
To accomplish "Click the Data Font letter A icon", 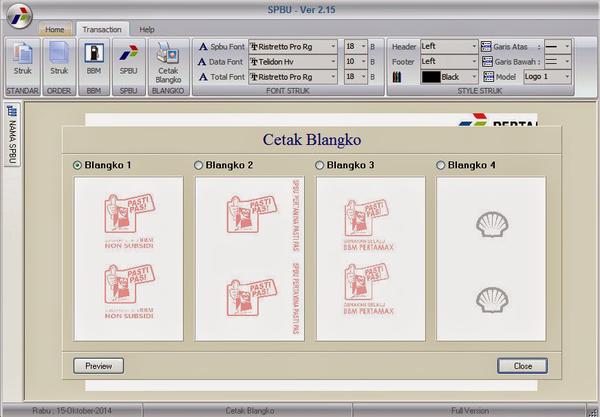I will [x=202, y=62].
